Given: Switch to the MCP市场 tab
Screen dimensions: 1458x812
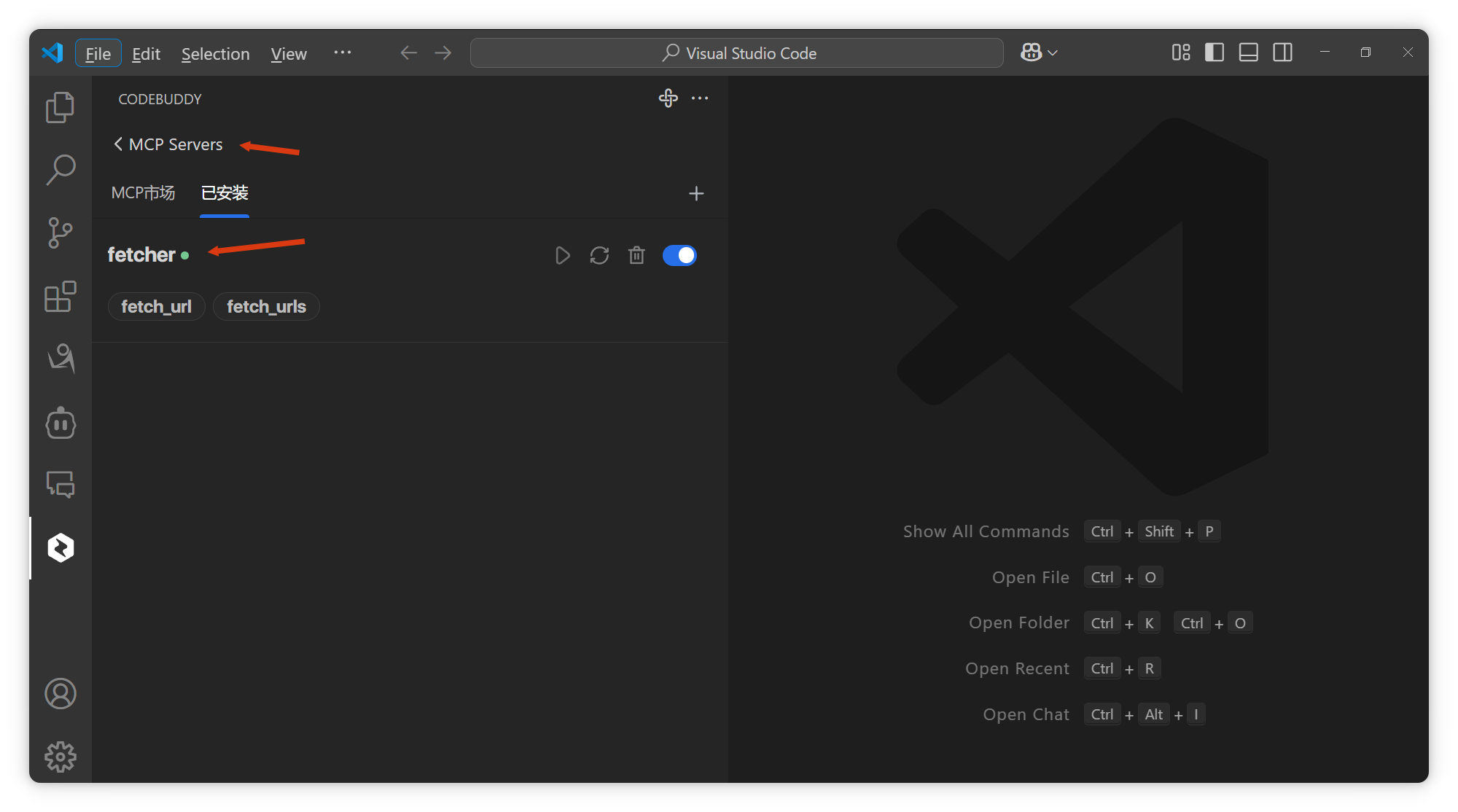Looking at the screenshot, I should coord(143,193).
